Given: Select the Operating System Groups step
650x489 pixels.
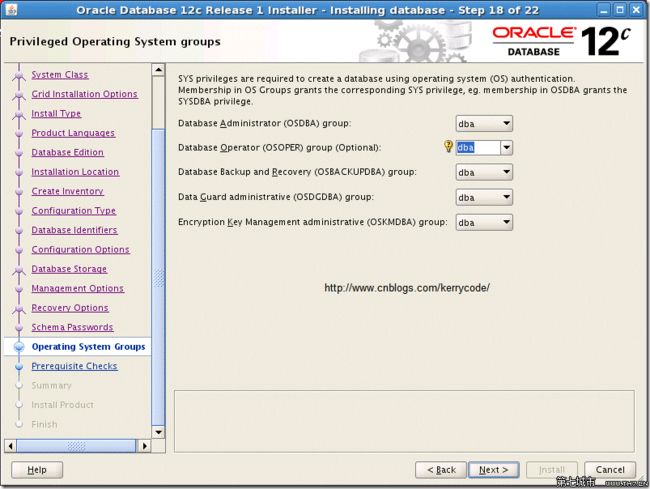Looking at the screenshot, I should (x=88, y=347).
